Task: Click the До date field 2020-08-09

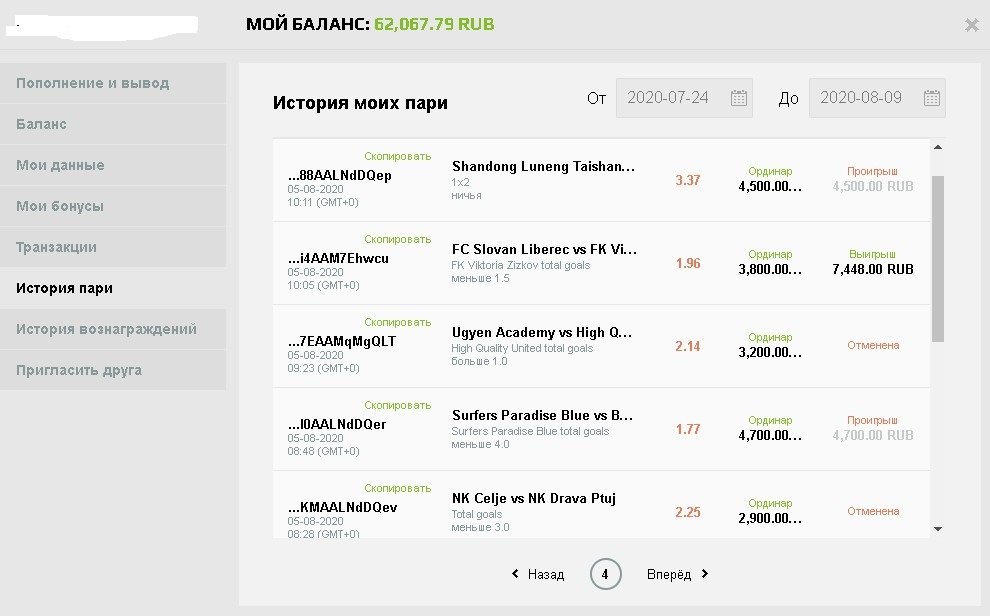Action: pos(861,98)
